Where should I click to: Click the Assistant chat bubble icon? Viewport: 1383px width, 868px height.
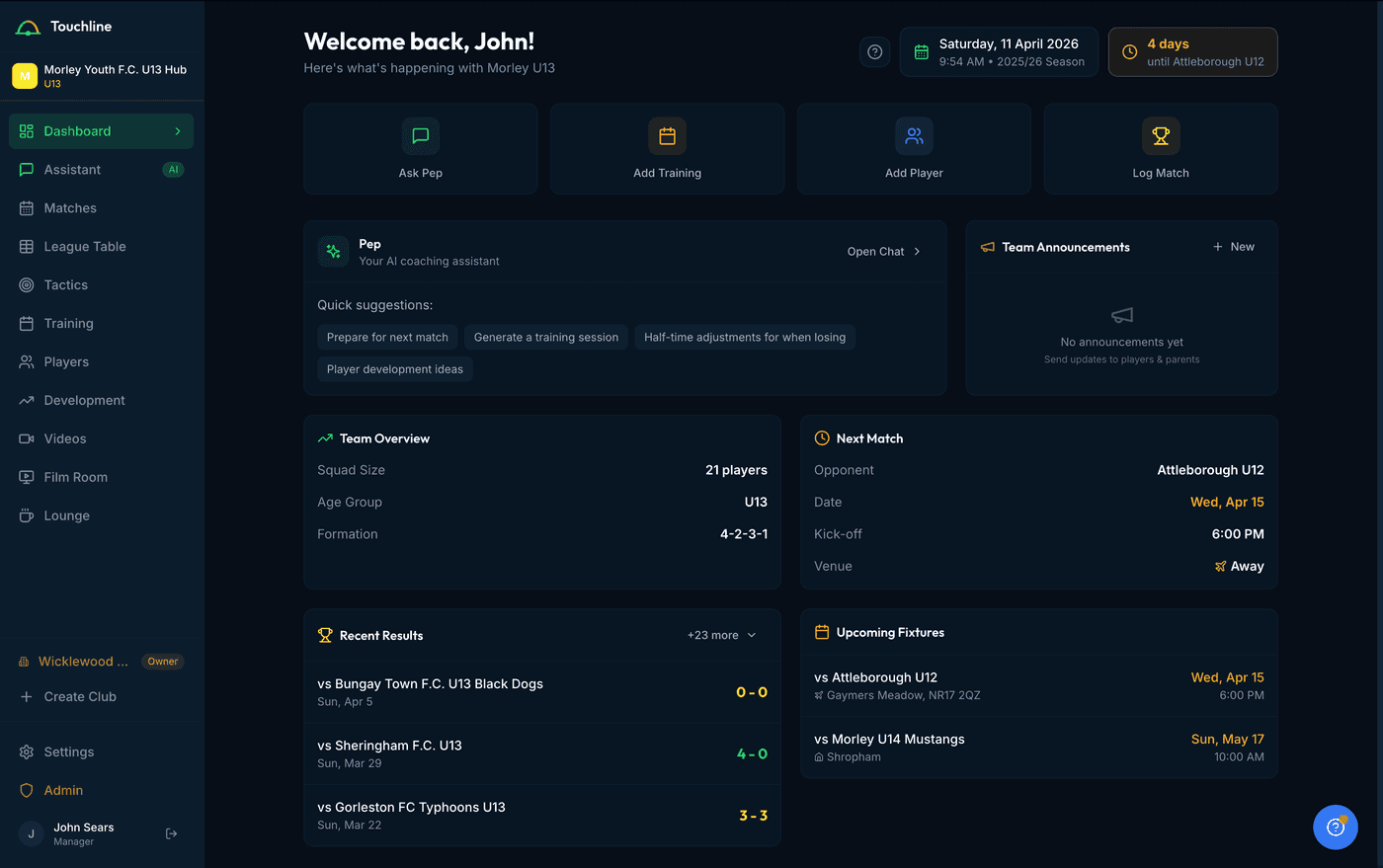(x=27, y=170)
